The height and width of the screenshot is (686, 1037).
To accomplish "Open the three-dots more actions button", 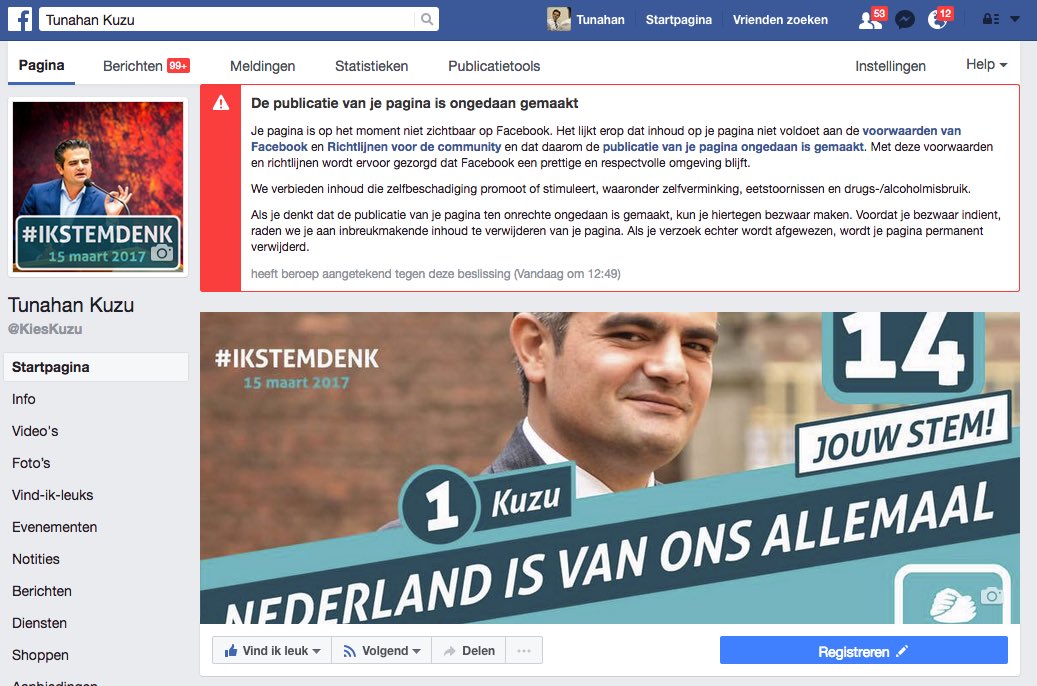I will [x=524, y=650].
